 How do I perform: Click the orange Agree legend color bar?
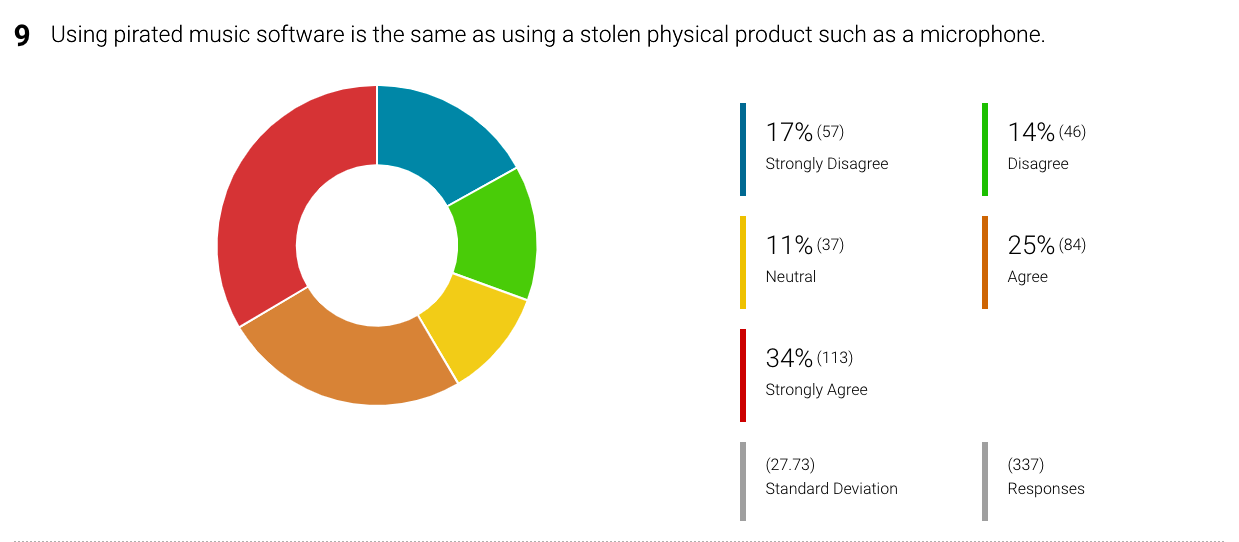[x=985, y=263]
